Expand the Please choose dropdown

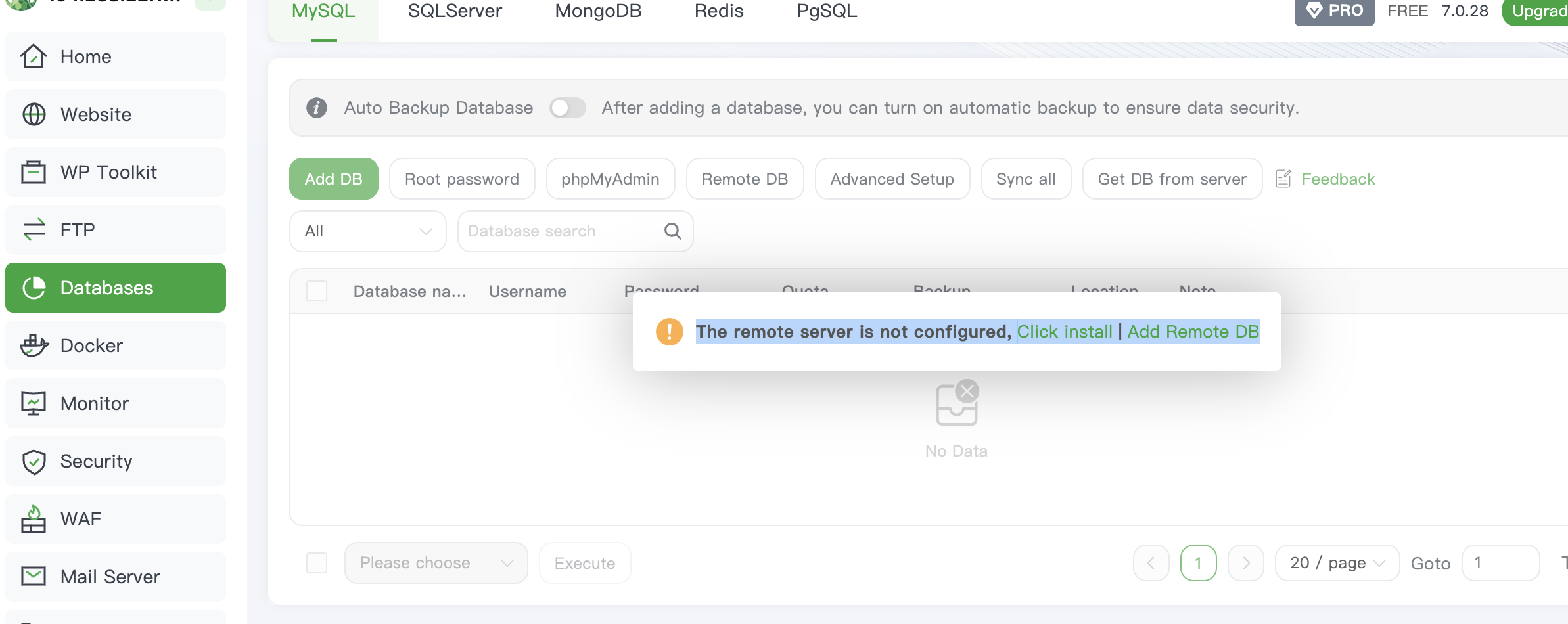(x=436, y=563)
